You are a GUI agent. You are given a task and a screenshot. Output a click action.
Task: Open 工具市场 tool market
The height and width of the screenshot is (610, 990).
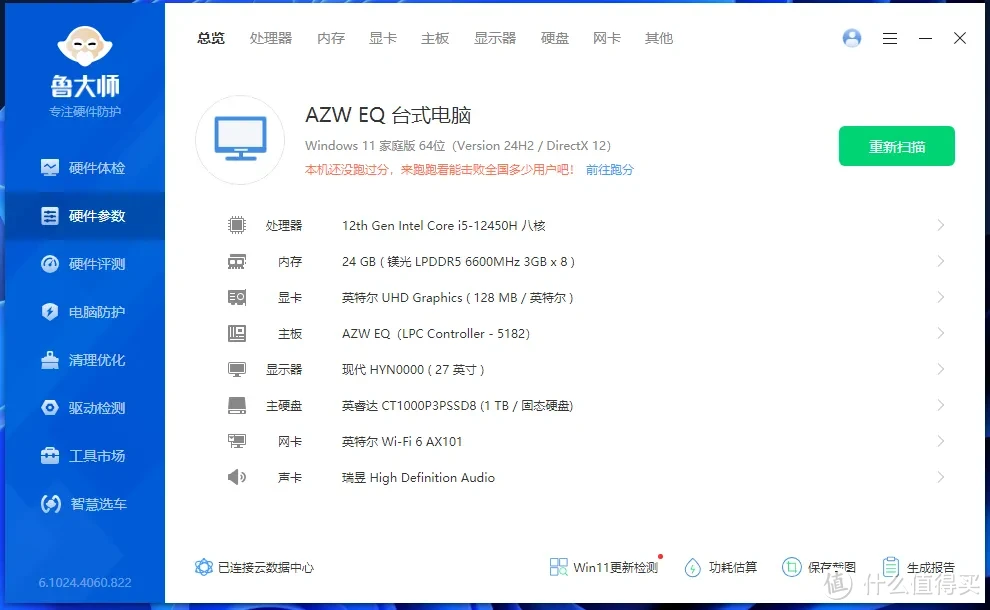(83, 456)
